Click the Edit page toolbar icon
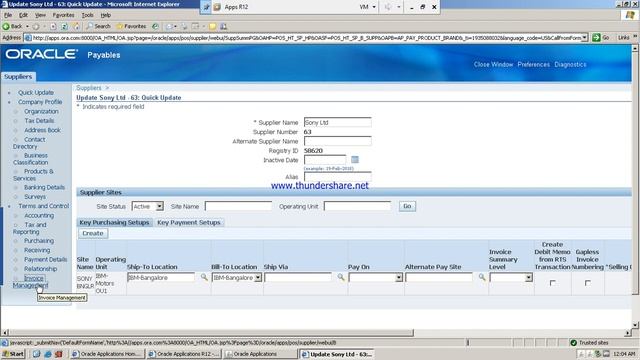Screen dimensions: 640x360 coord(196,26)
